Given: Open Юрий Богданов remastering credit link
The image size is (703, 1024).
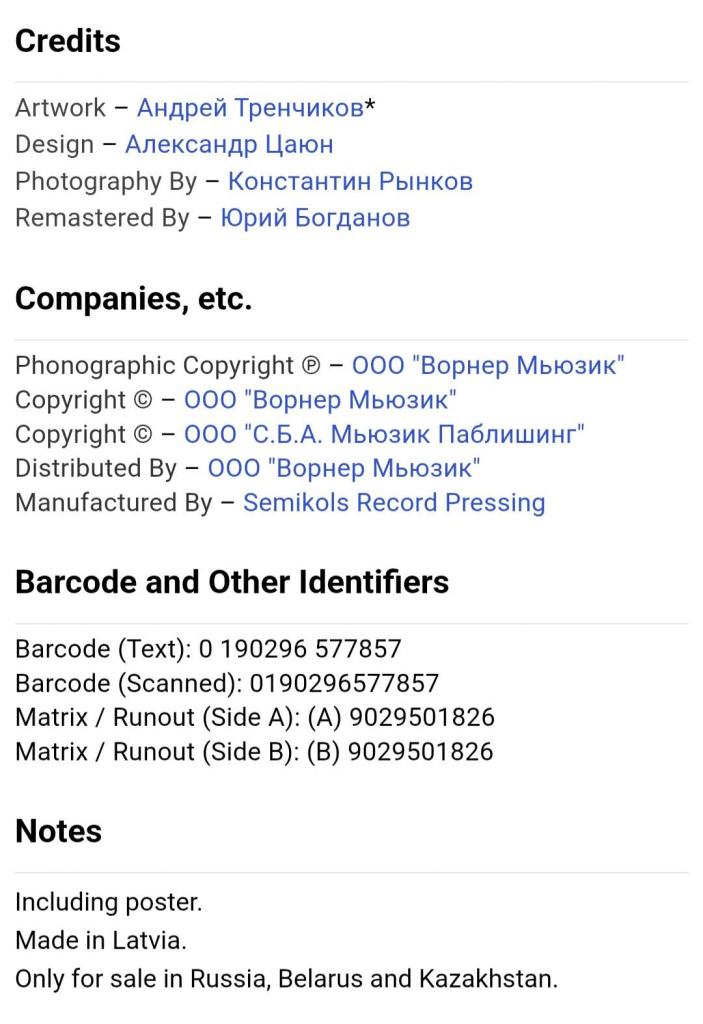Looking at the screenshot, I should (315, 217).
